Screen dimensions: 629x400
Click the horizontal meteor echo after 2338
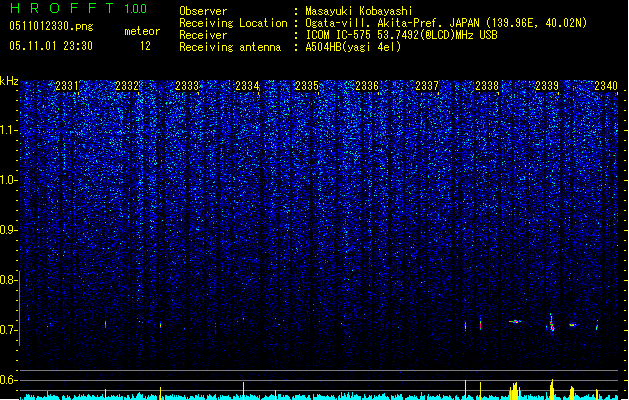coord(515,321)
